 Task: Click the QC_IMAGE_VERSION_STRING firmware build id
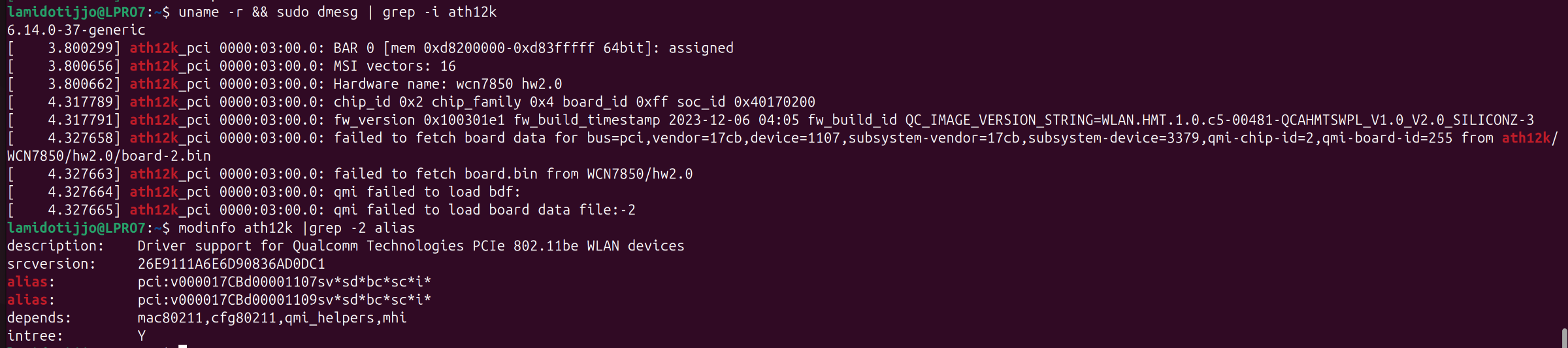[1219, 120]
